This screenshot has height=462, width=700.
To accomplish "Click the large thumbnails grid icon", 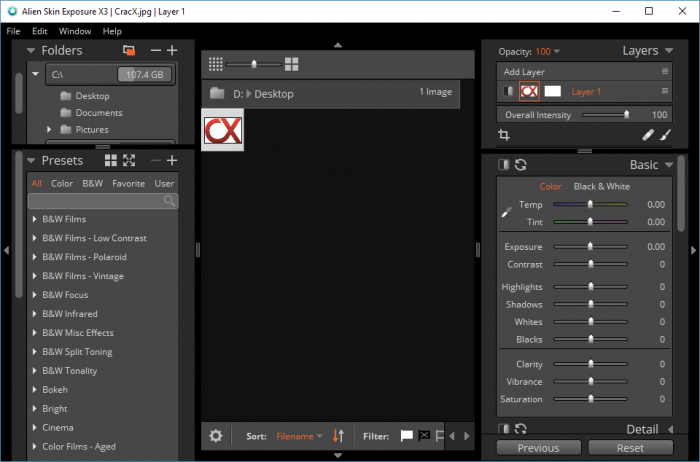I will point(292,64).
